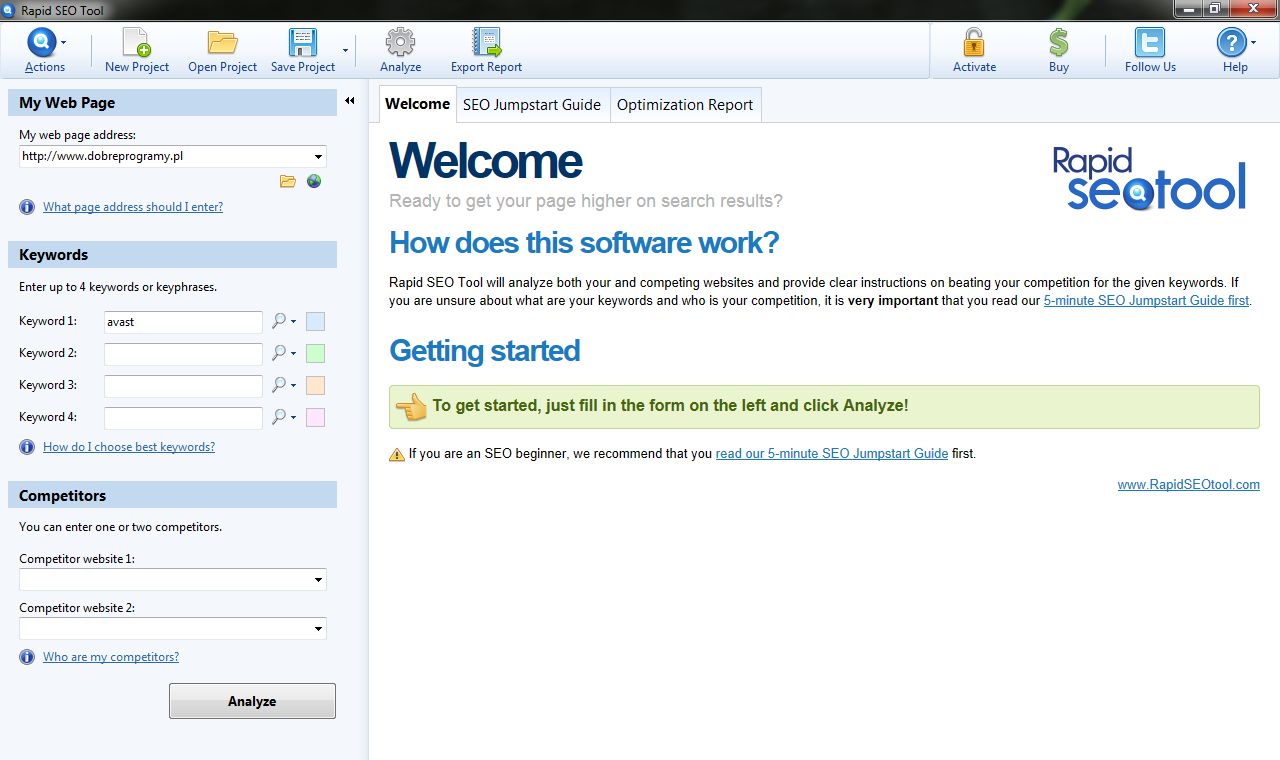Open 'How do I choose best keywords?' link
Viewport: 1280px width, 760px height.
coord(129,447)
